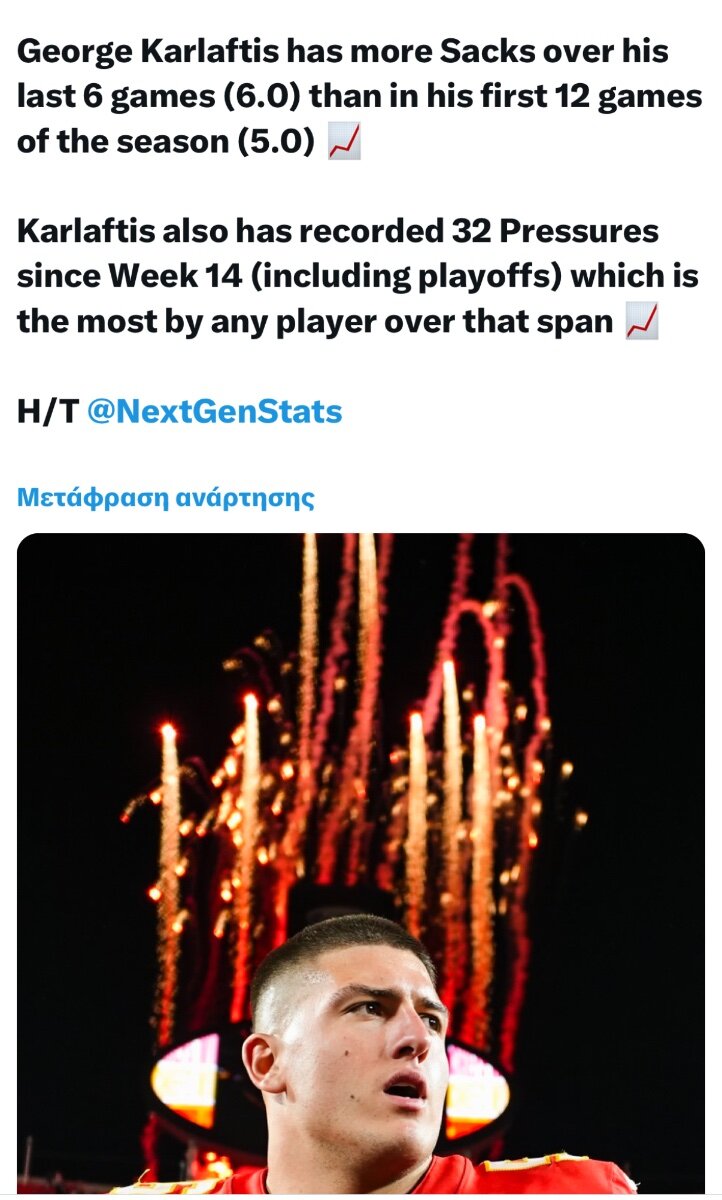This screenshot has width=722, height=1200.
Task: Click the chart emoji after 'that span'
Action: point(641,322)
